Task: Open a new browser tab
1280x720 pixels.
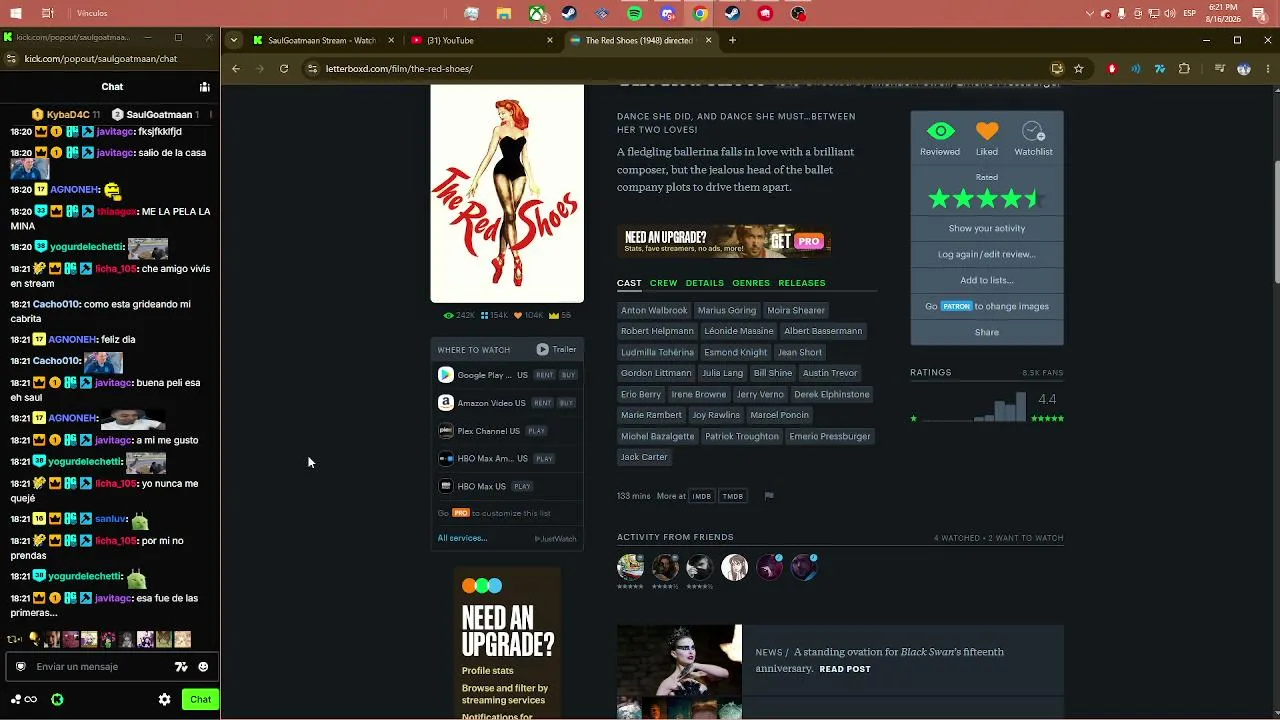Action: (732, 41)
